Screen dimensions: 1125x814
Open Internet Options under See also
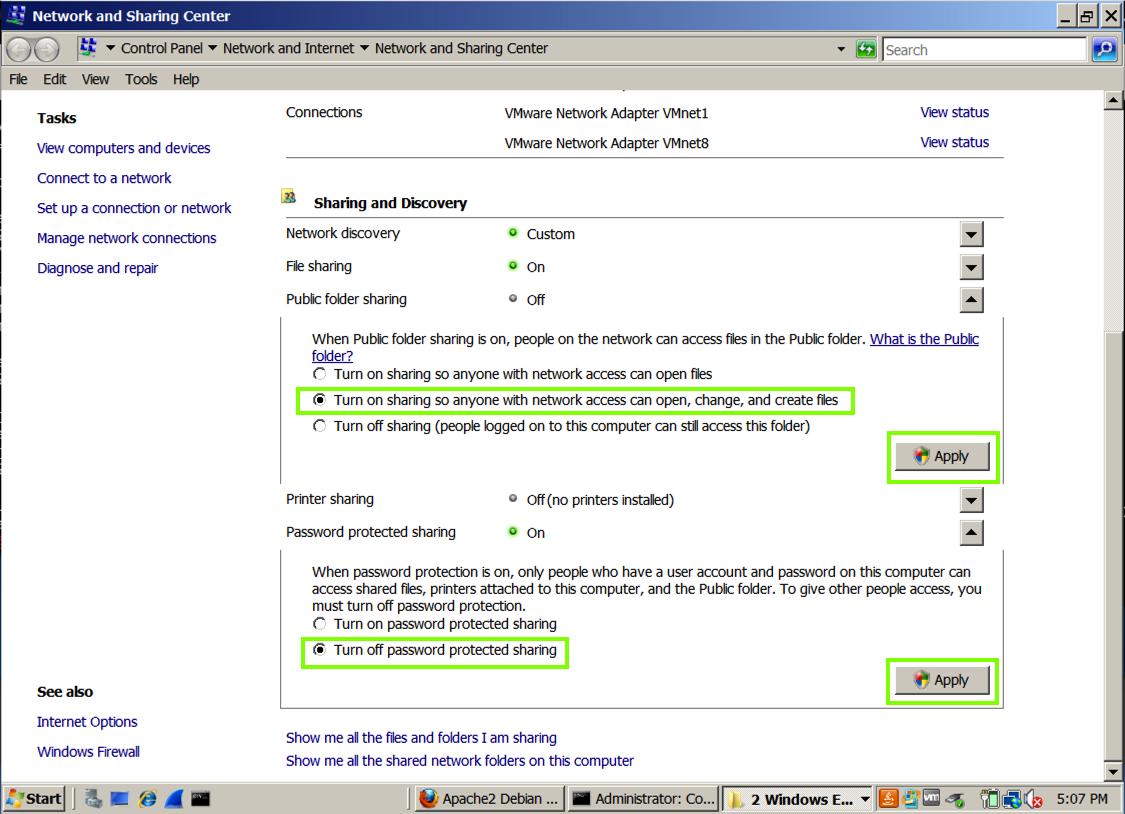point(87,721)
